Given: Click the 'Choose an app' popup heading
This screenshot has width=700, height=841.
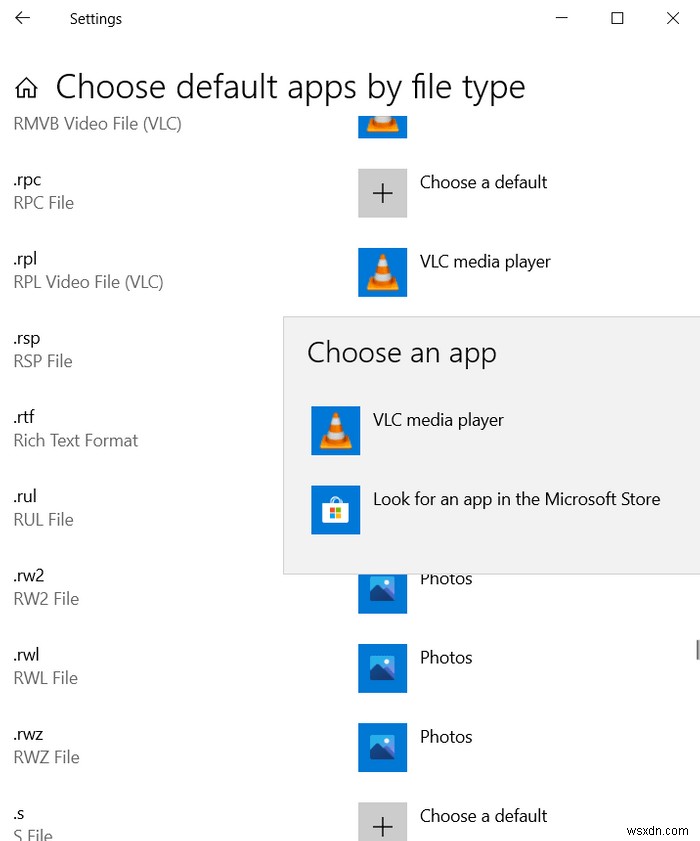Looking at the screenshot, I should click(402, 353).
